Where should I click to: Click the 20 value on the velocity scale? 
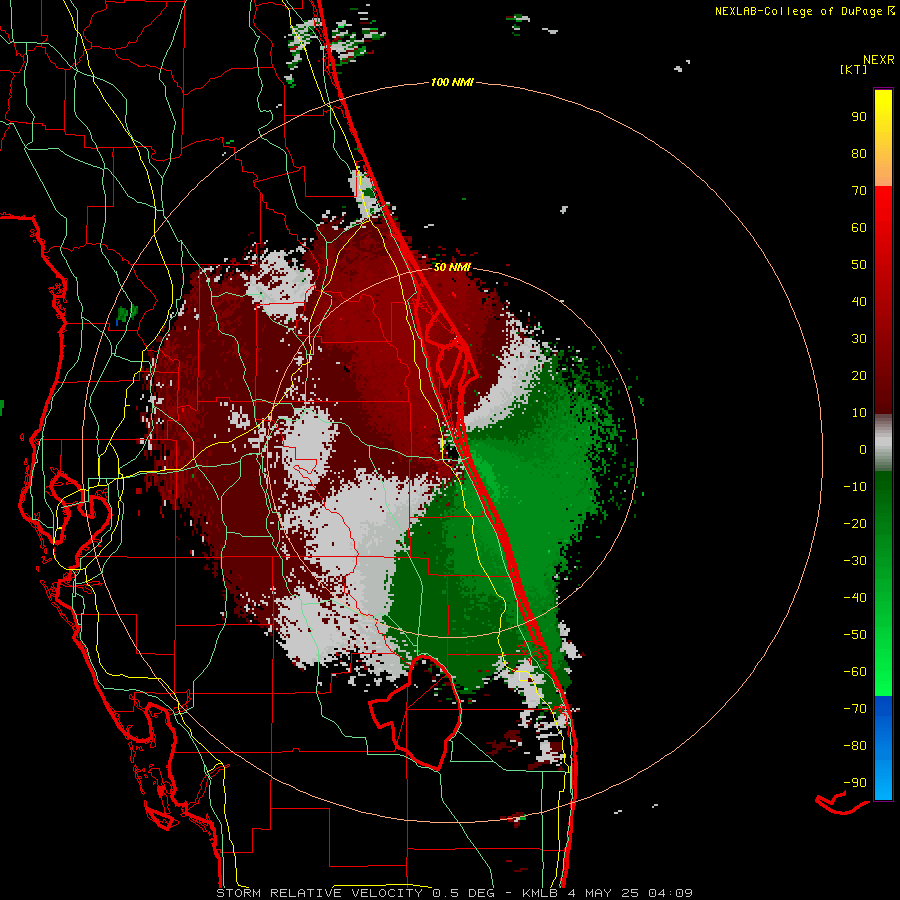[x=859, y=375]
